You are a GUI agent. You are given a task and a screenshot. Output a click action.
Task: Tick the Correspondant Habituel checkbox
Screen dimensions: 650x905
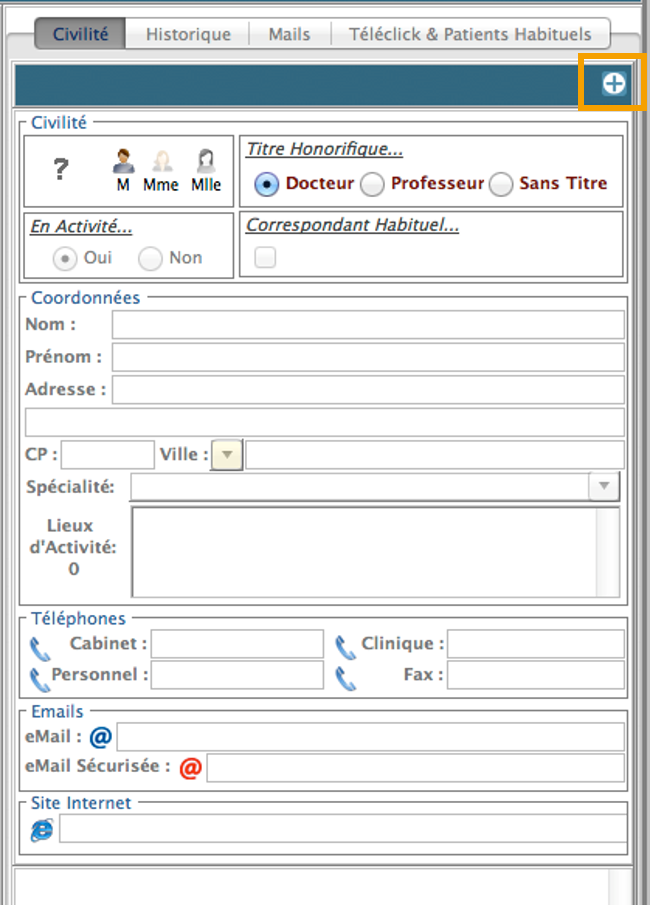point(265,258)
